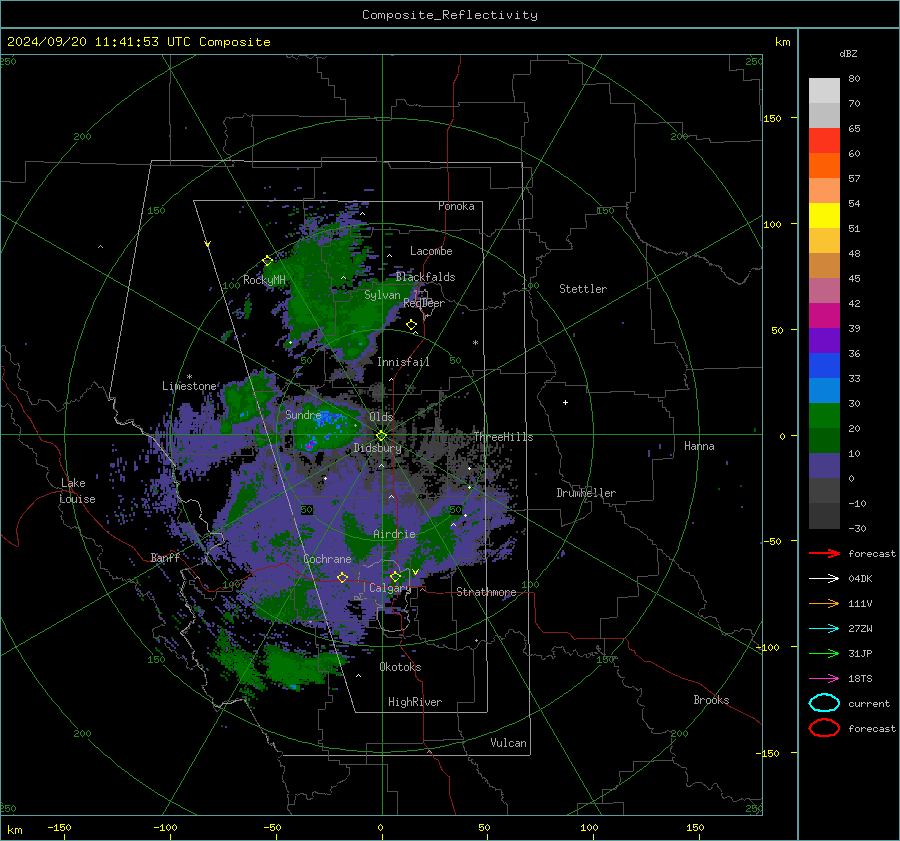Image resolution: width=900 pixels, height=841 pixels.
Task: Click the Calgary city label
Action: [x=390, y=588]
